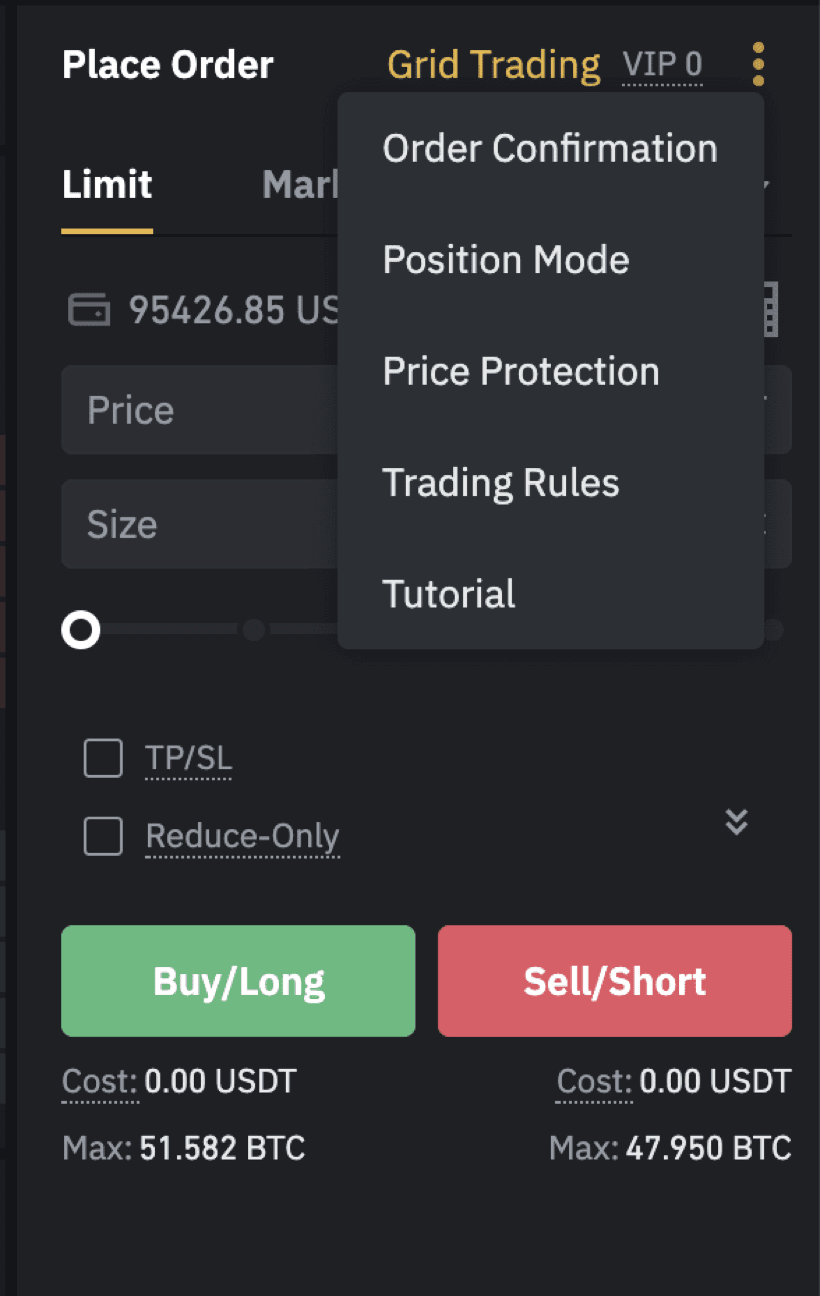Image resolution: width=820 pixels, height=1296 pixels.
Task: Click the VIP 0 level label
Action: coord(662,65)
